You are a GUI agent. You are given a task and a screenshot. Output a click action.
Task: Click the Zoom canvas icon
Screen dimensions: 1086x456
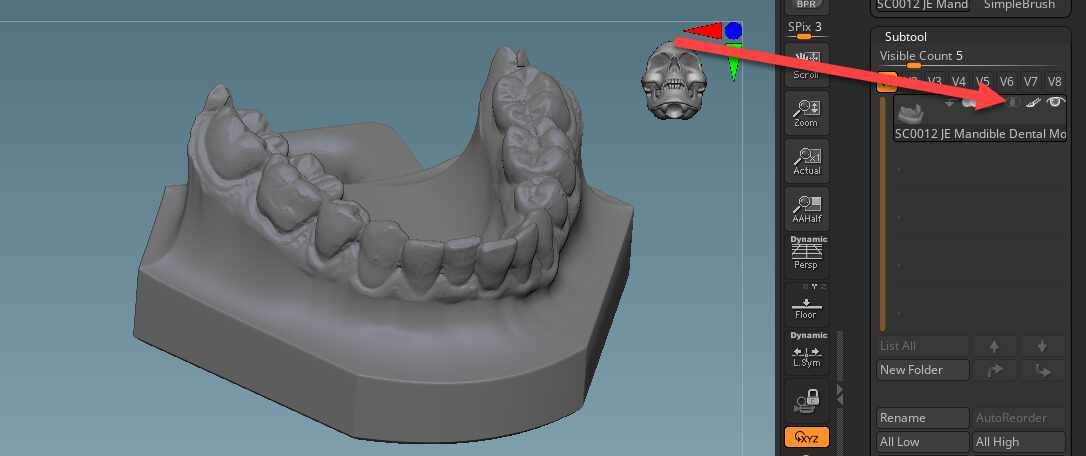806,113
